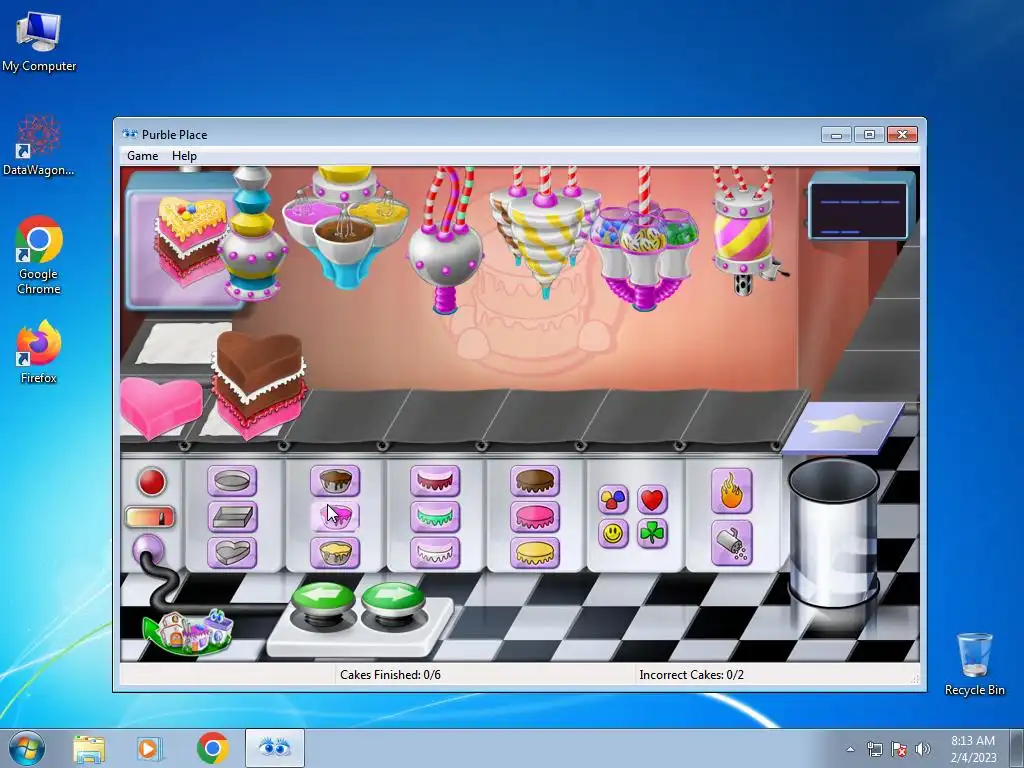Screen dimensions: 1024x768
Task: Click the flame topping button
Action: click(731, 491)
